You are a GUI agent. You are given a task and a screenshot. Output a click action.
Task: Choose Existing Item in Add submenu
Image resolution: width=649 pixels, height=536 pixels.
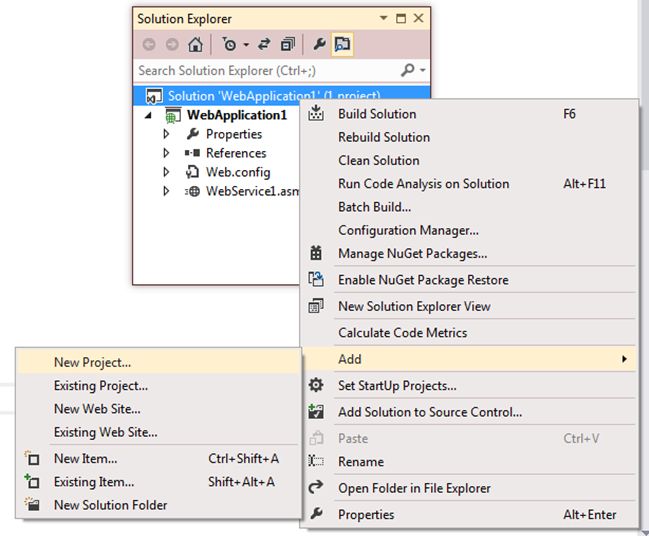(x=159, y=481)
